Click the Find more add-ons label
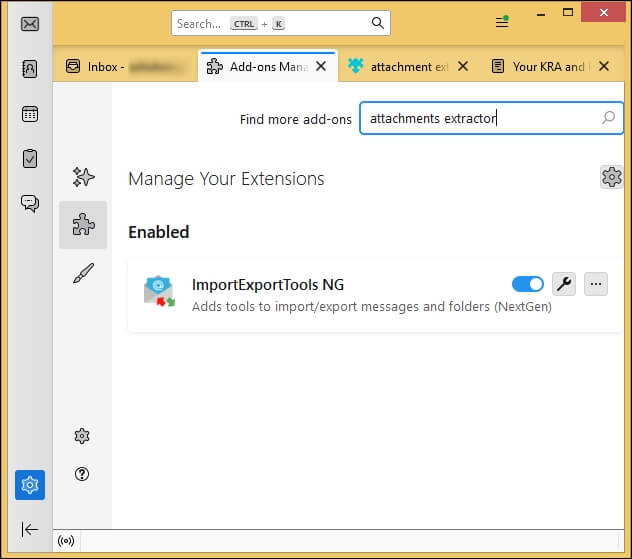Viewport: 632px width, 559px height. [295, 119]
